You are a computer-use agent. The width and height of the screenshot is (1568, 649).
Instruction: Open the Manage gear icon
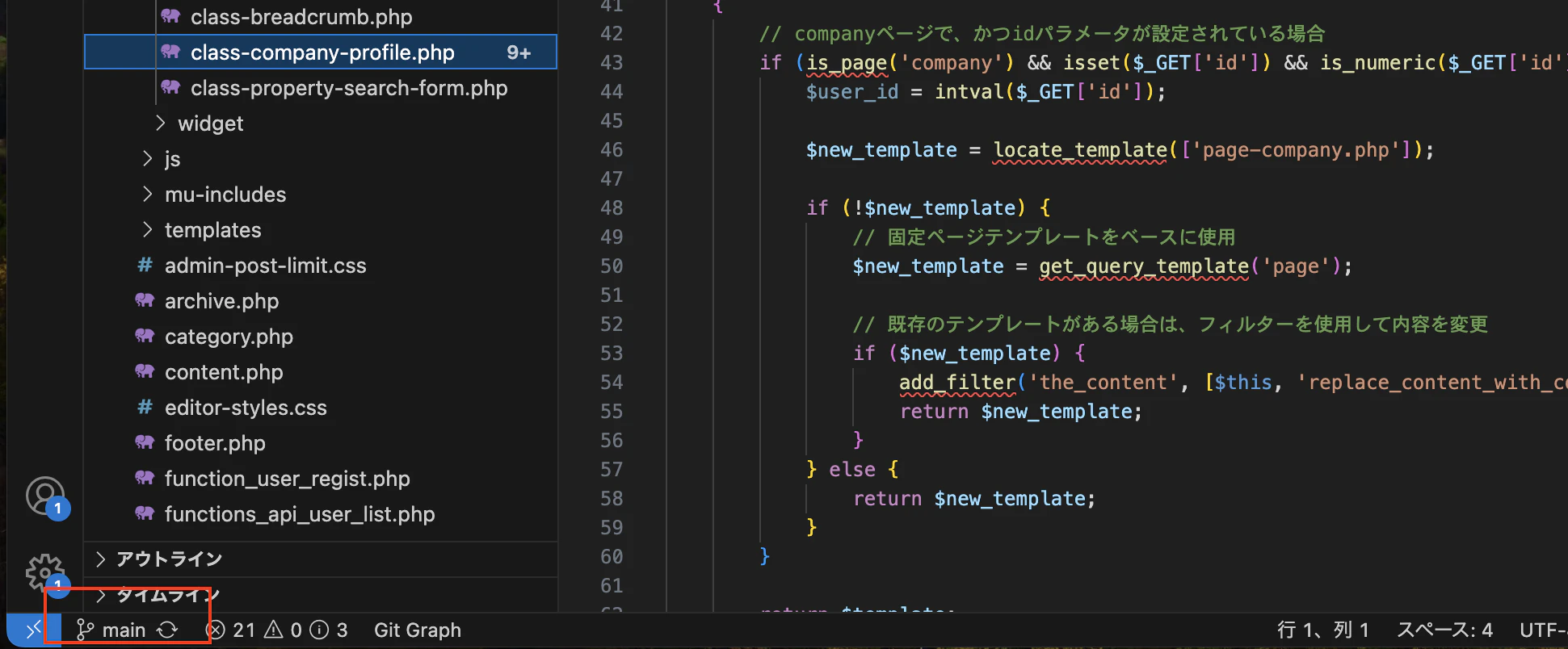[45, 573]
